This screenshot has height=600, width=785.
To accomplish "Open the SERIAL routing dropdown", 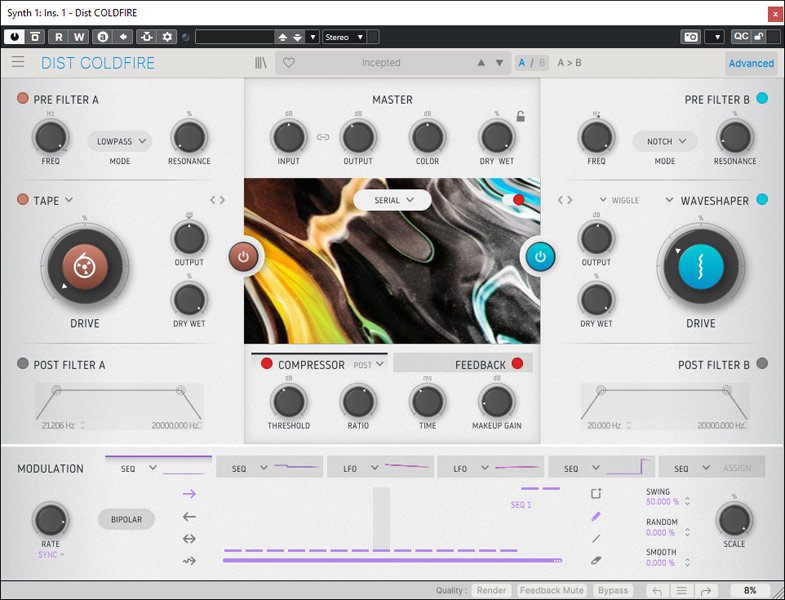I will pyautogui.click(x=392, y=200).
